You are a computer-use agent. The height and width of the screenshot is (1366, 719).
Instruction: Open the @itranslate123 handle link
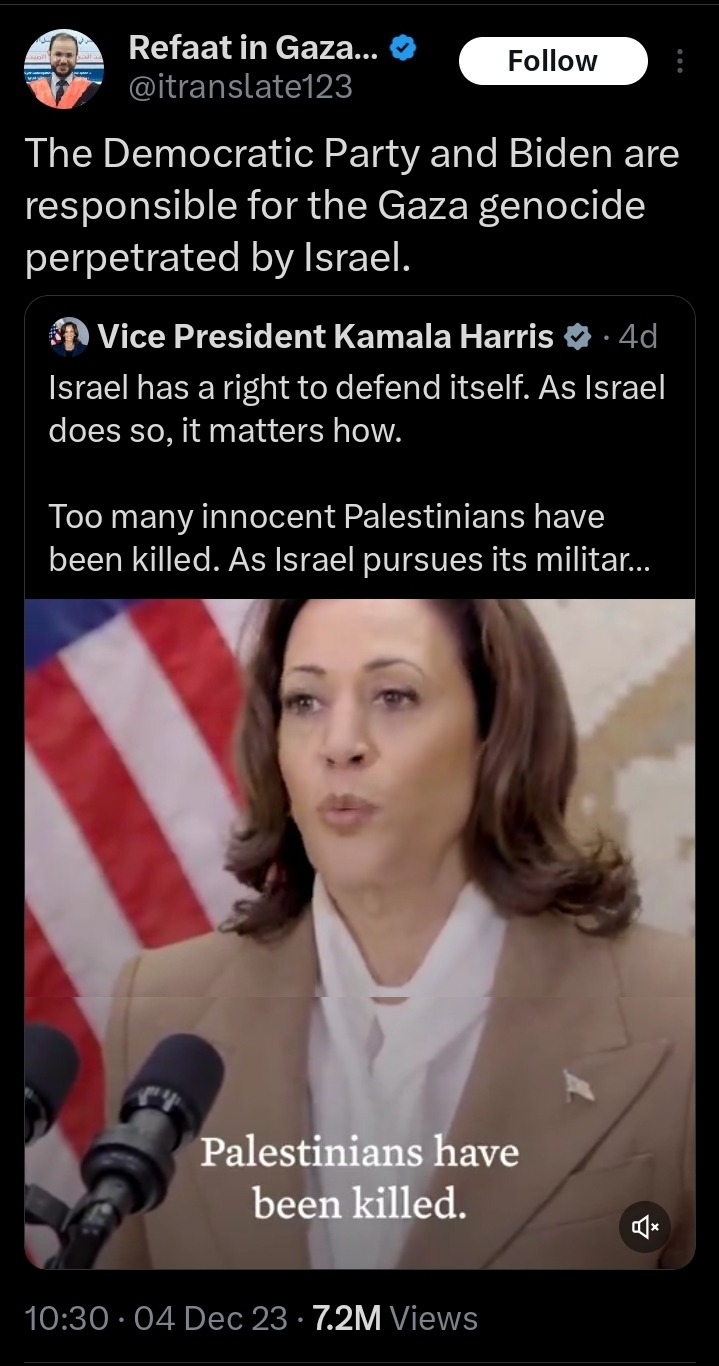[240, 88]
